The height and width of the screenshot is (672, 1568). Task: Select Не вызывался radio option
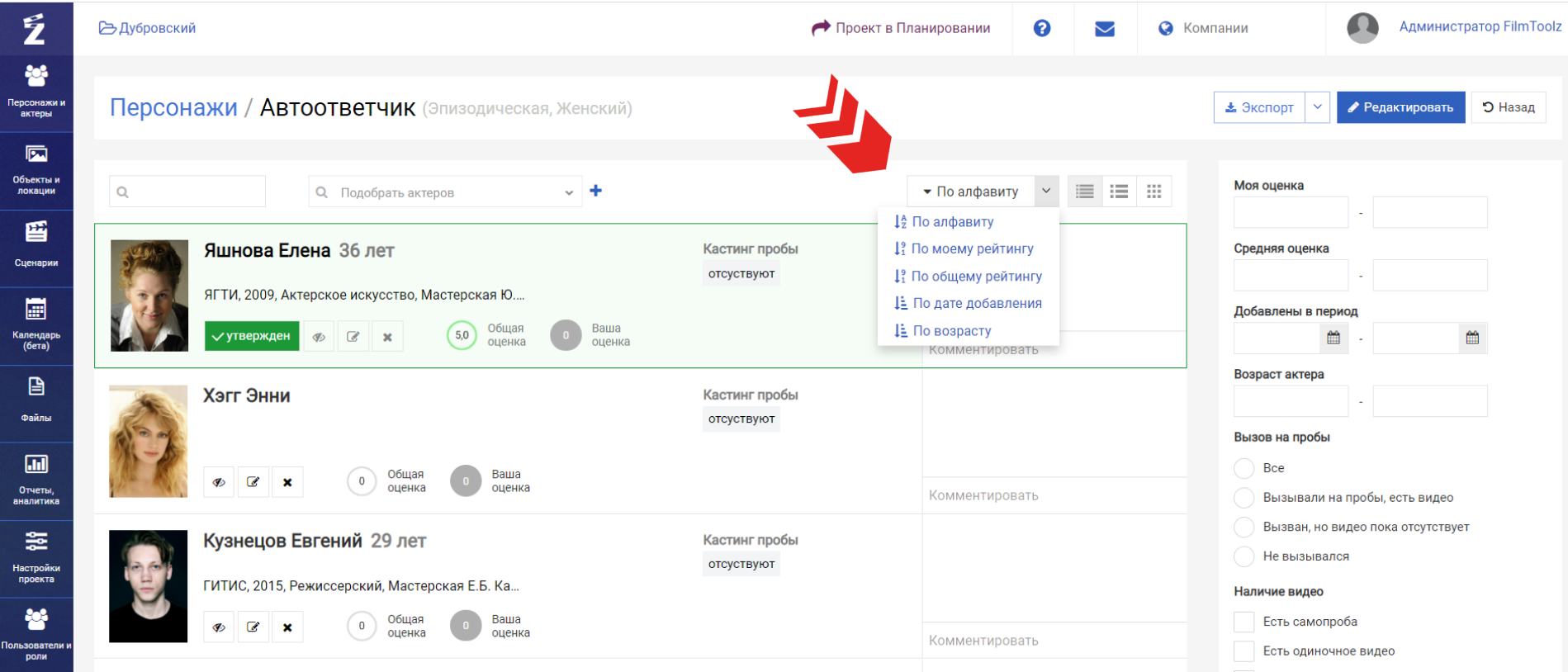pos(1244,556)
